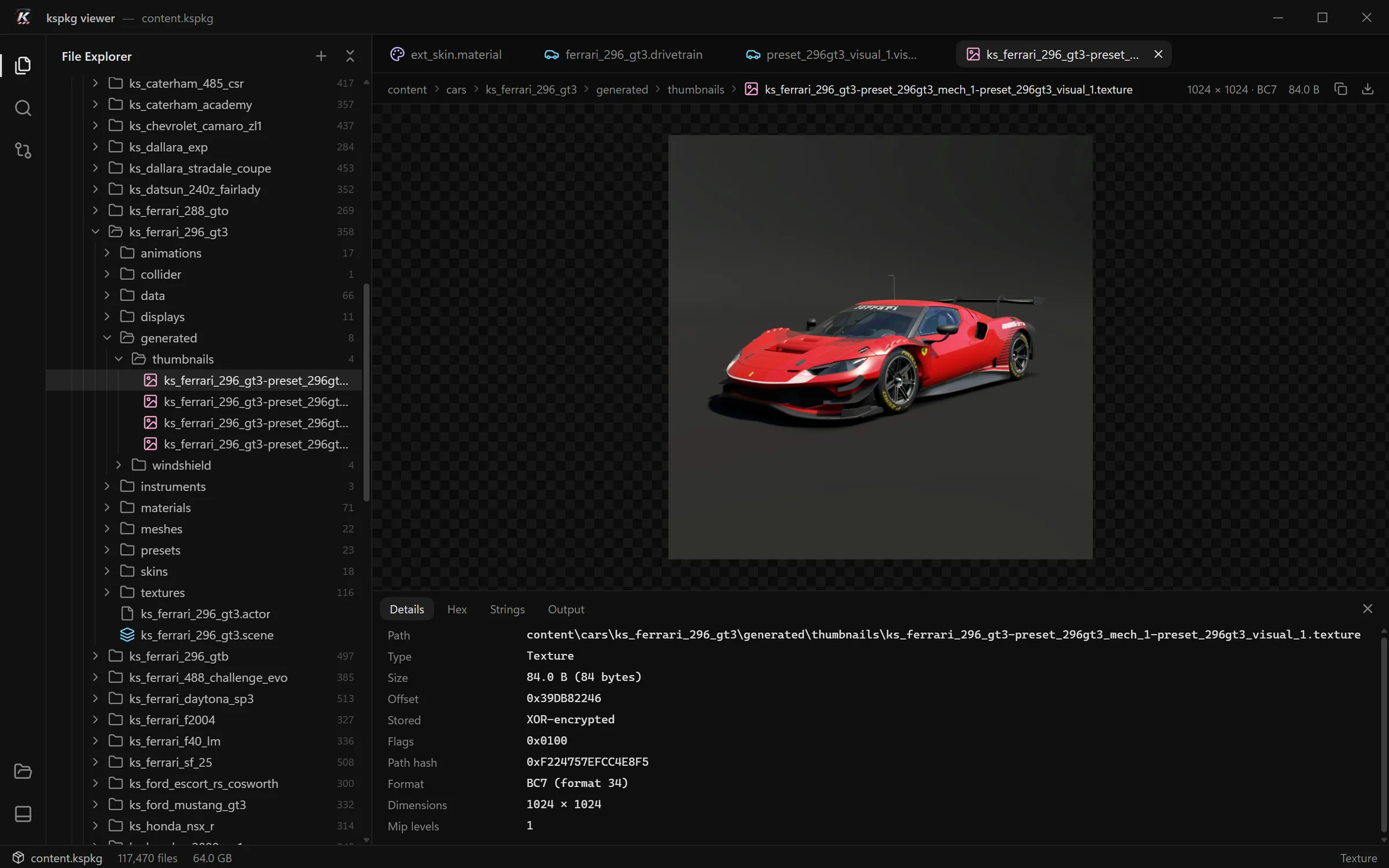Open the source control branch icon
The width and height of the screenshot is (1389, 868).
pyautogui.click(x=23, y=150)
